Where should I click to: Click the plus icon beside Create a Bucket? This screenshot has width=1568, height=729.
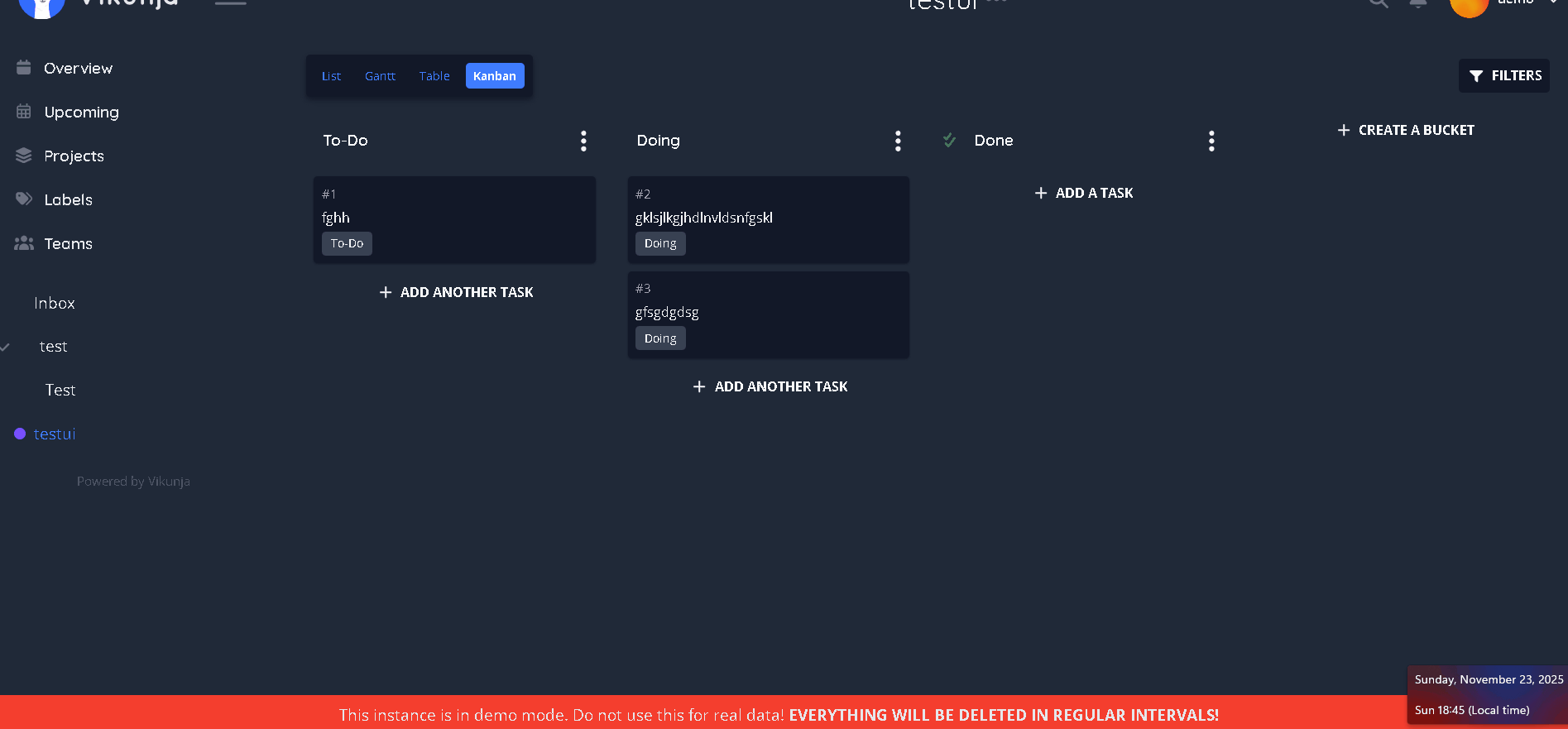point(1343,130)
